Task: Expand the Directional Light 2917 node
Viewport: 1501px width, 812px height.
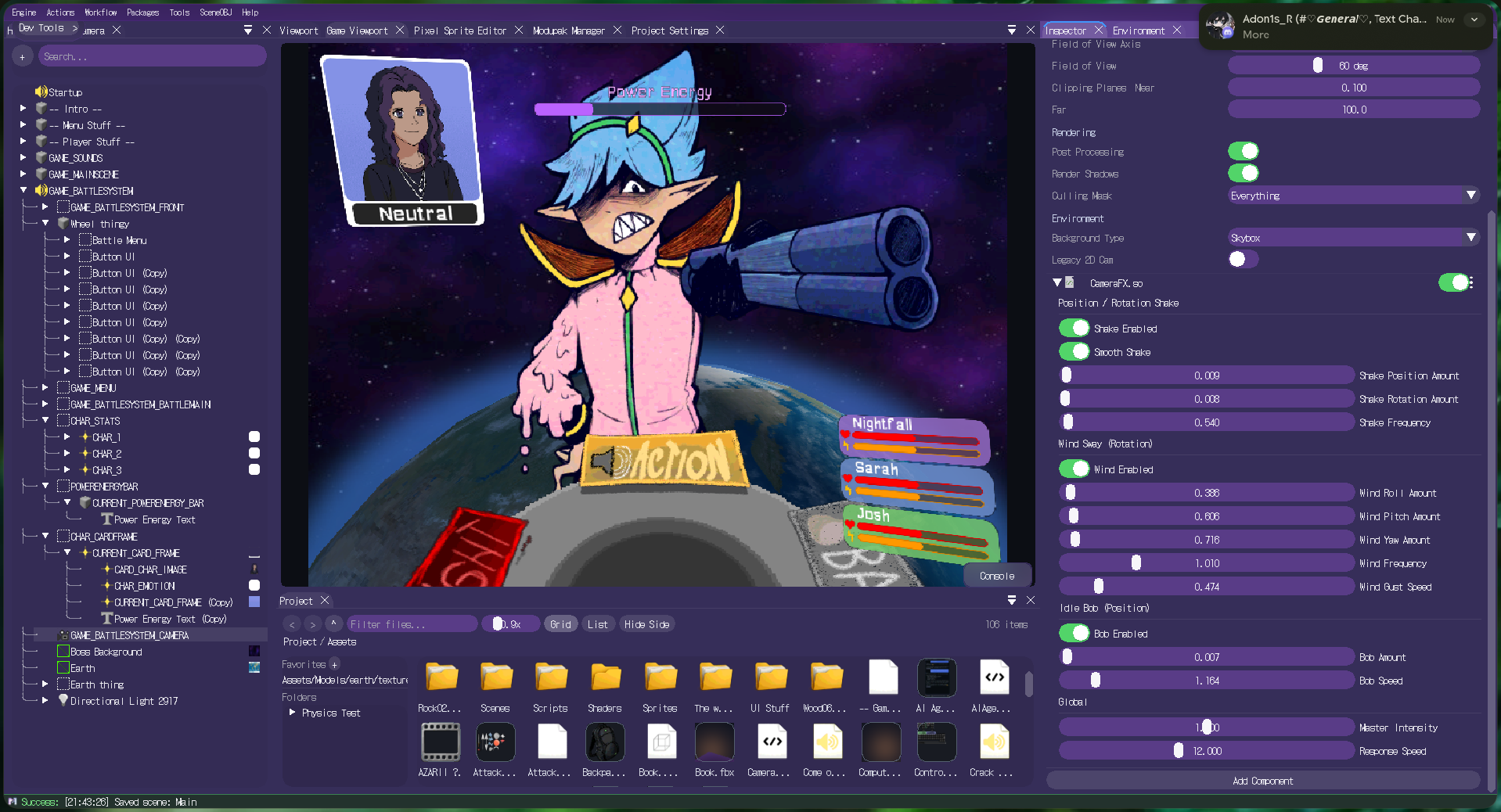Action: [x=45, y=700]
